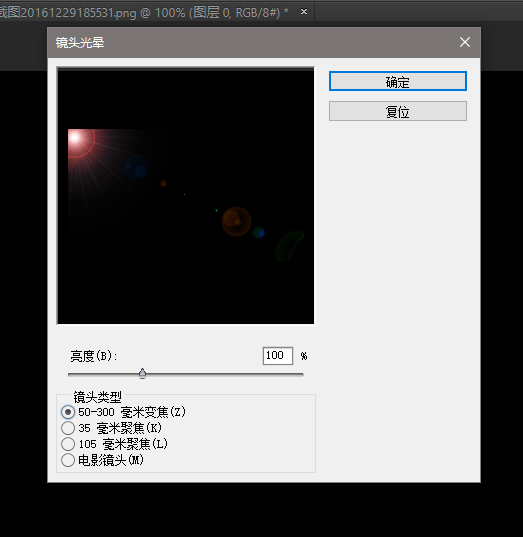Select the 截图20161229185531.png document tab
Screen dimensions: 523x537
click(x=144, y=13)
